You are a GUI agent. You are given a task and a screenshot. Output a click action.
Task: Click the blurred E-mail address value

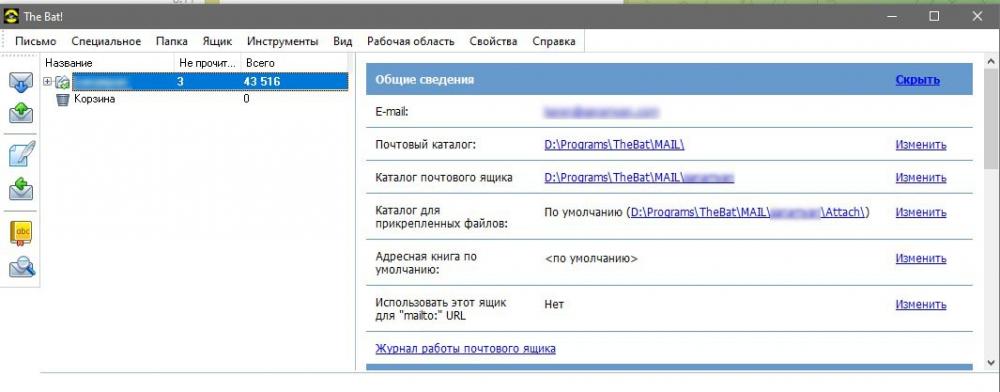point(601,112)
